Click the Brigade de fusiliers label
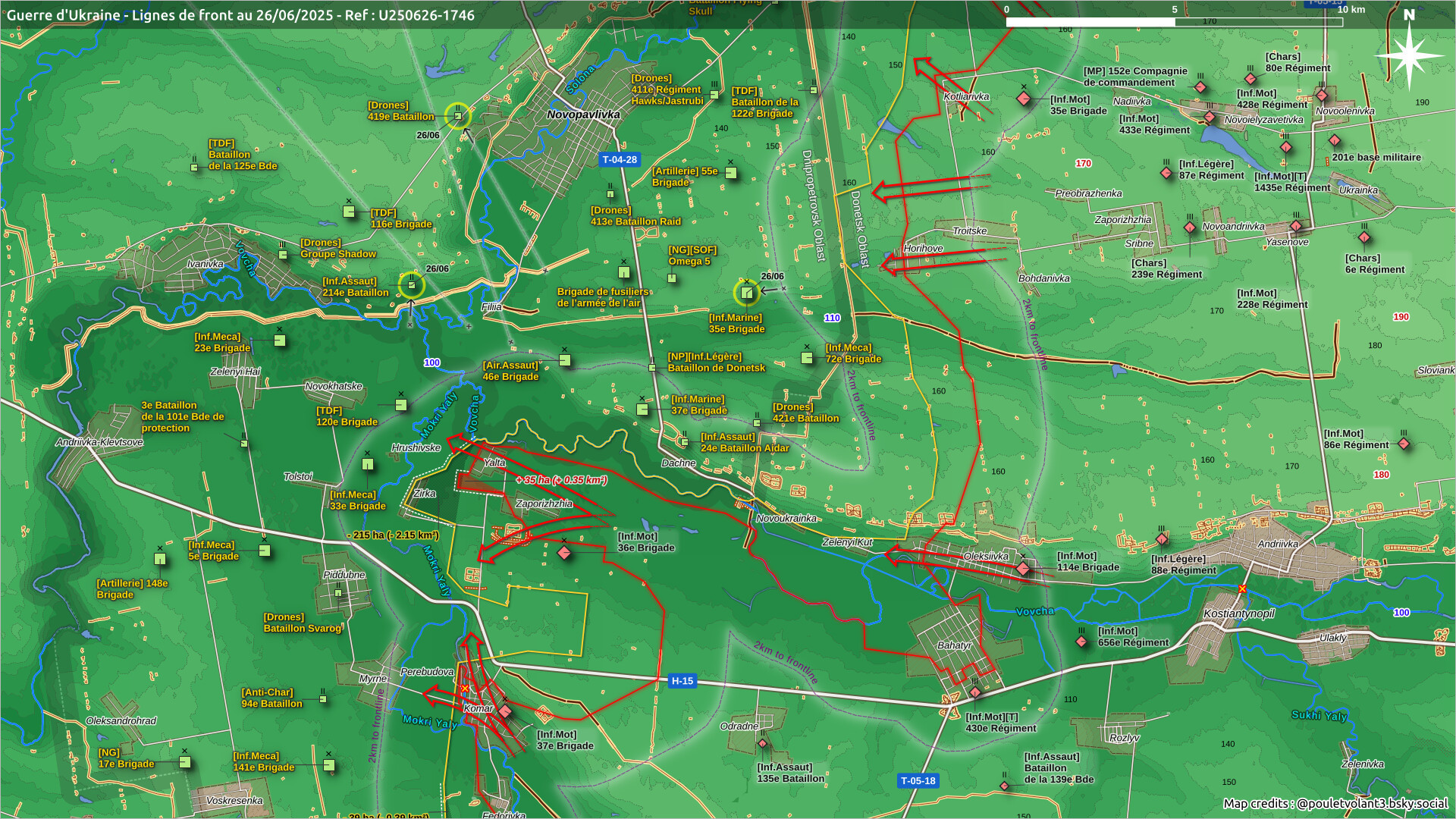The image size is (1456, 819). (603, 297)
